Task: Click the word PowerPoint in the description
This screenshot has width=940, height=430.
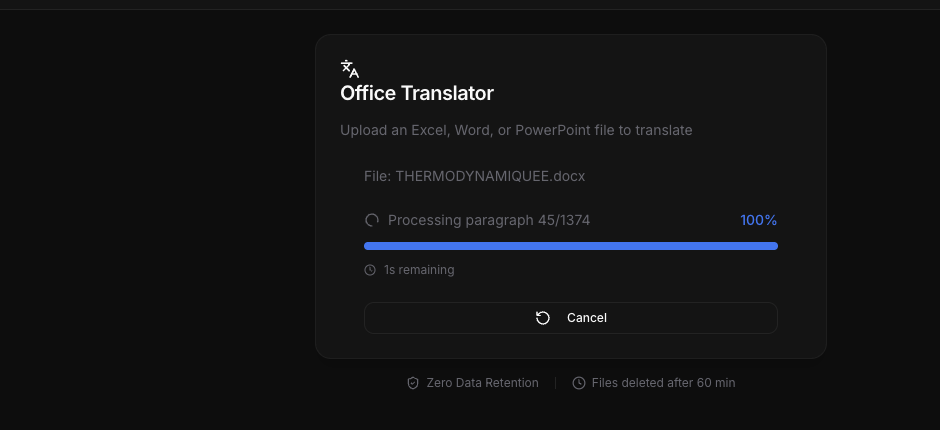Action: (x=553, y=130)
